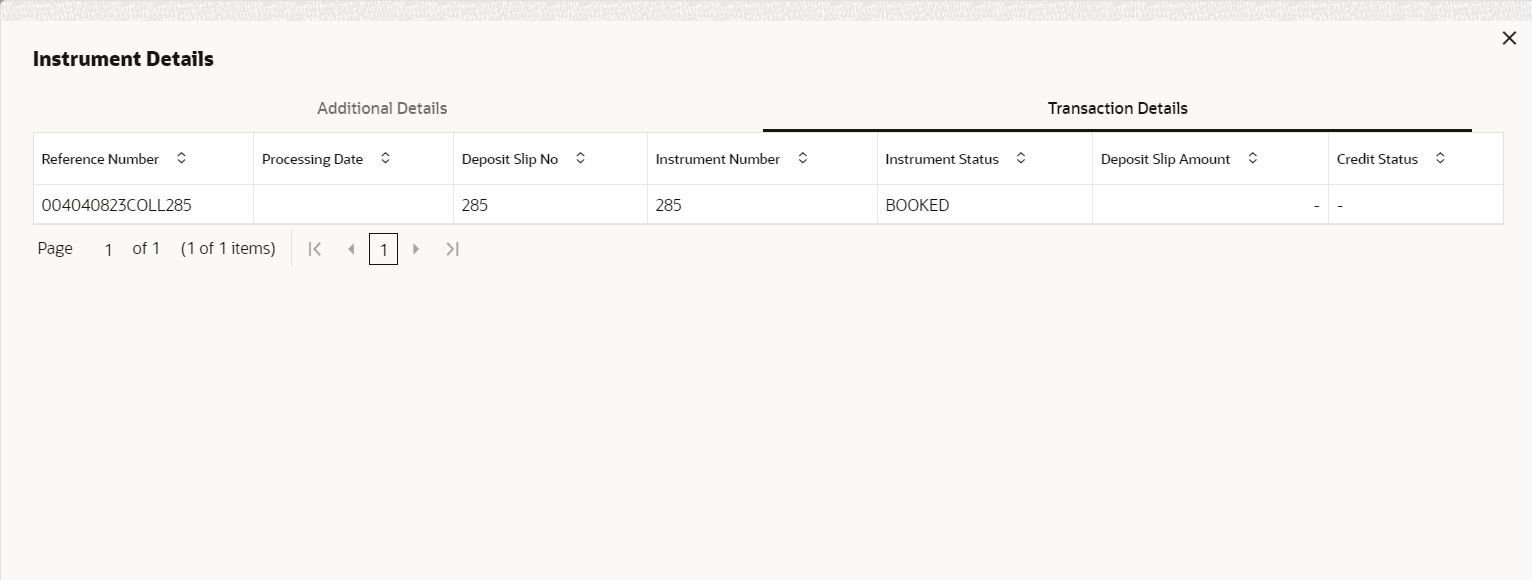Image resolution: width=1532 pixels, height=580 pixels.
Task: Go to first page of results
Action: point(314,249)
